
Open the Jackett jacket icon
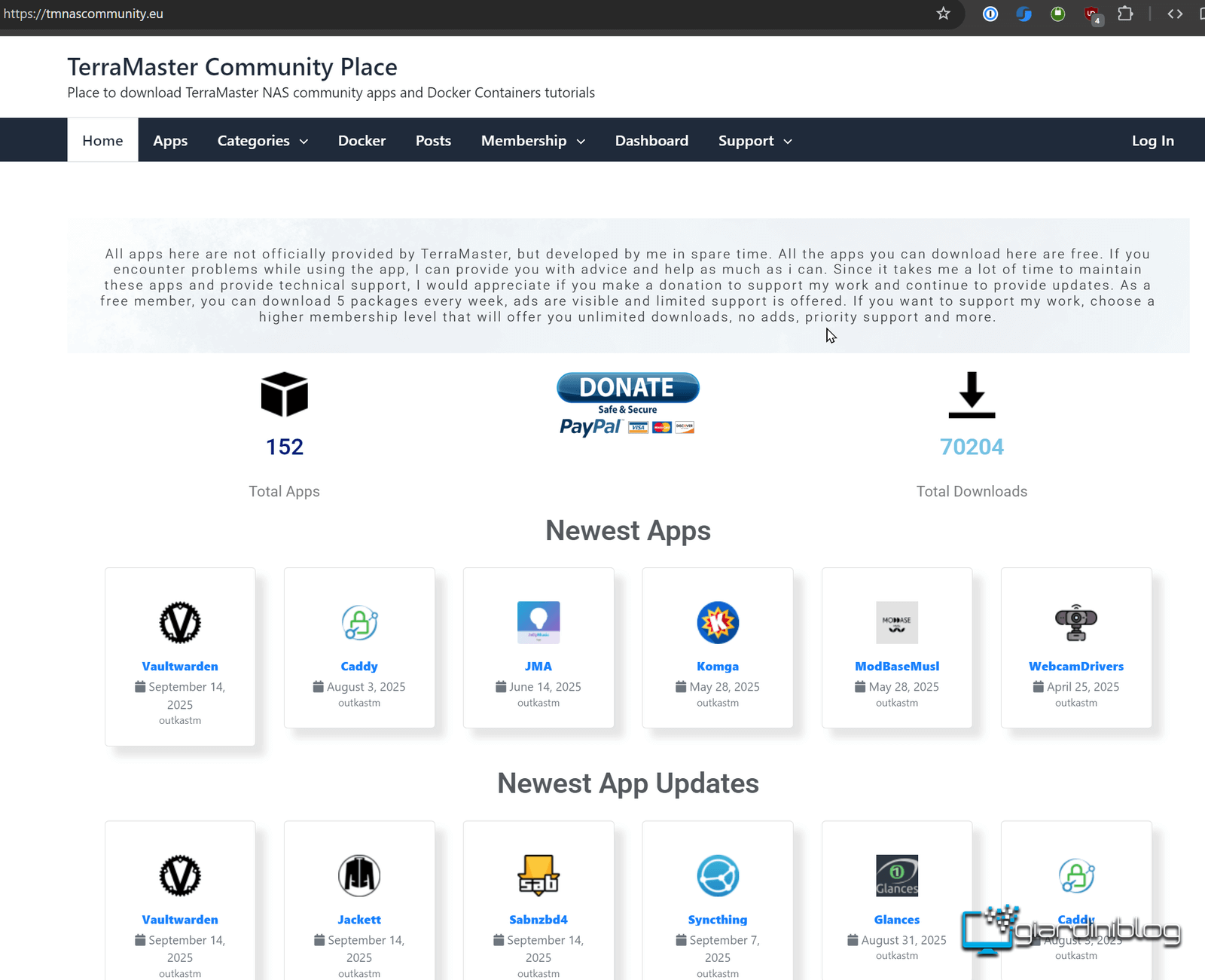(359, 875)
